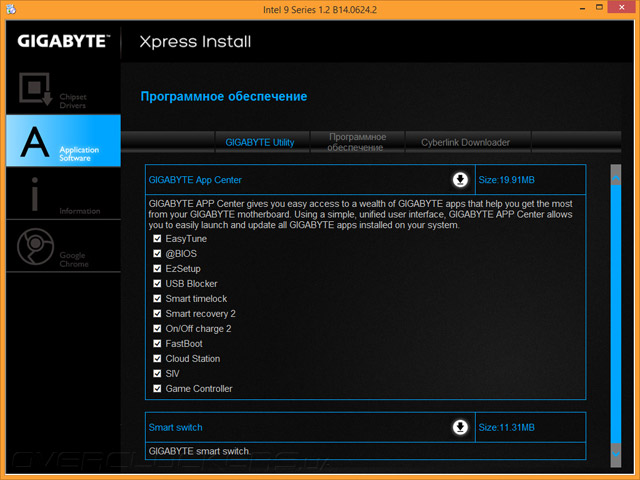Click the GIGABYTE App Center download icon
640x480 pixels.
point(460,180)
